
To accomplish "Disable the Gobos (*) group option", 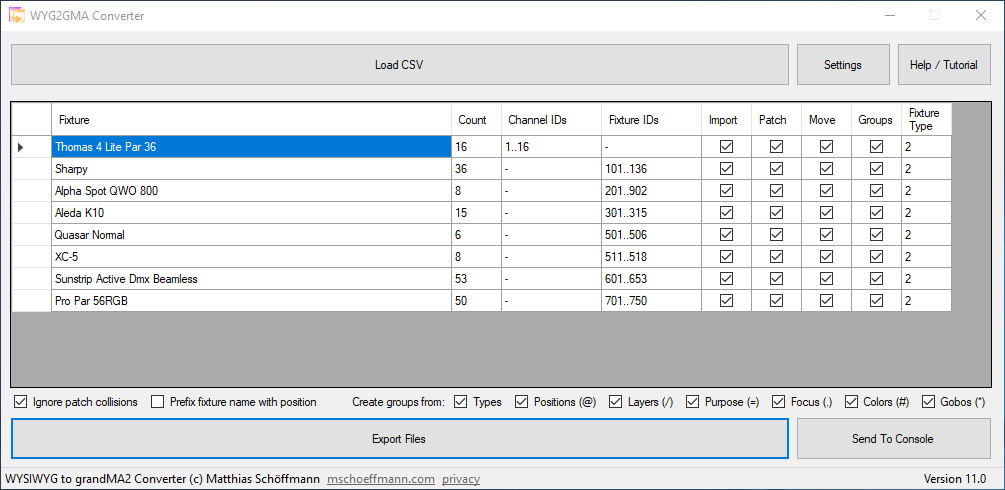I will (x=929, y=402).
